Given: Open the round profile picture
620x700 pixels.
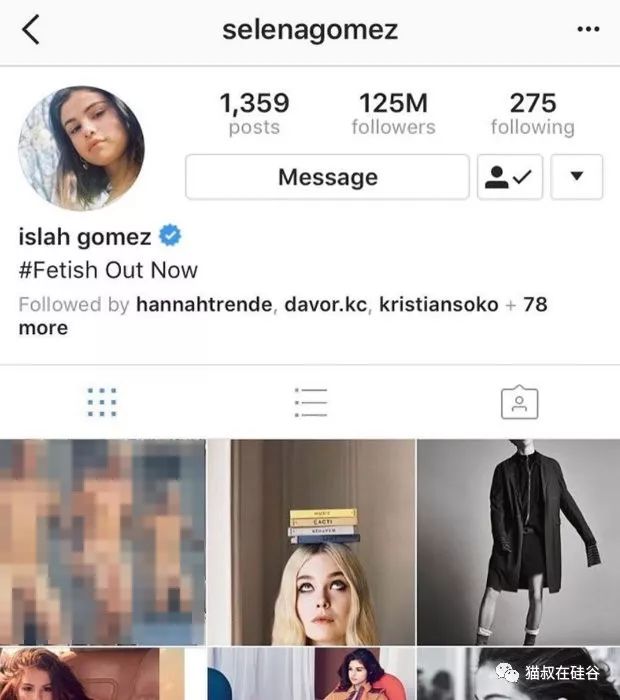Looking at the screenshot, I should [x=81, y=148].
